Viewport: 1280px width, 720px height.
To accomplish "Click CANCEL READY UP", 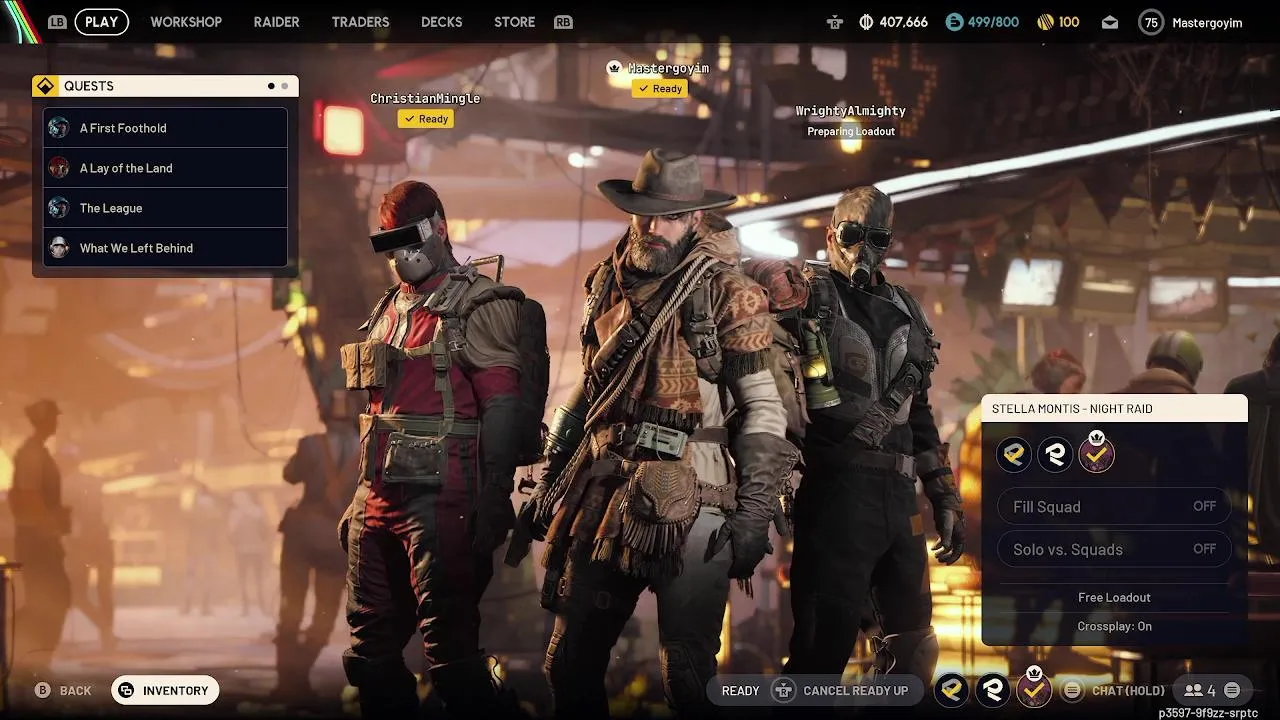I will (x=856, y=691).
